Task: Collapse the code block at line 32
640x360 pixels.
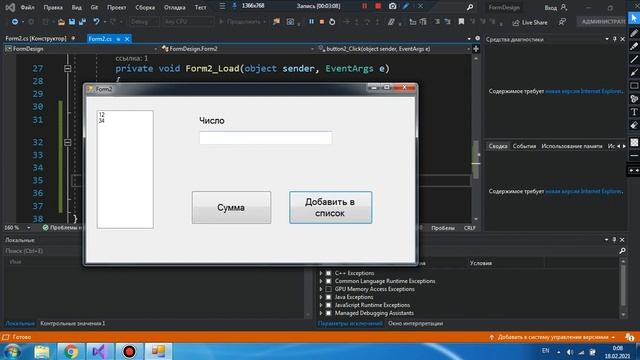Action: pos(68,142)
